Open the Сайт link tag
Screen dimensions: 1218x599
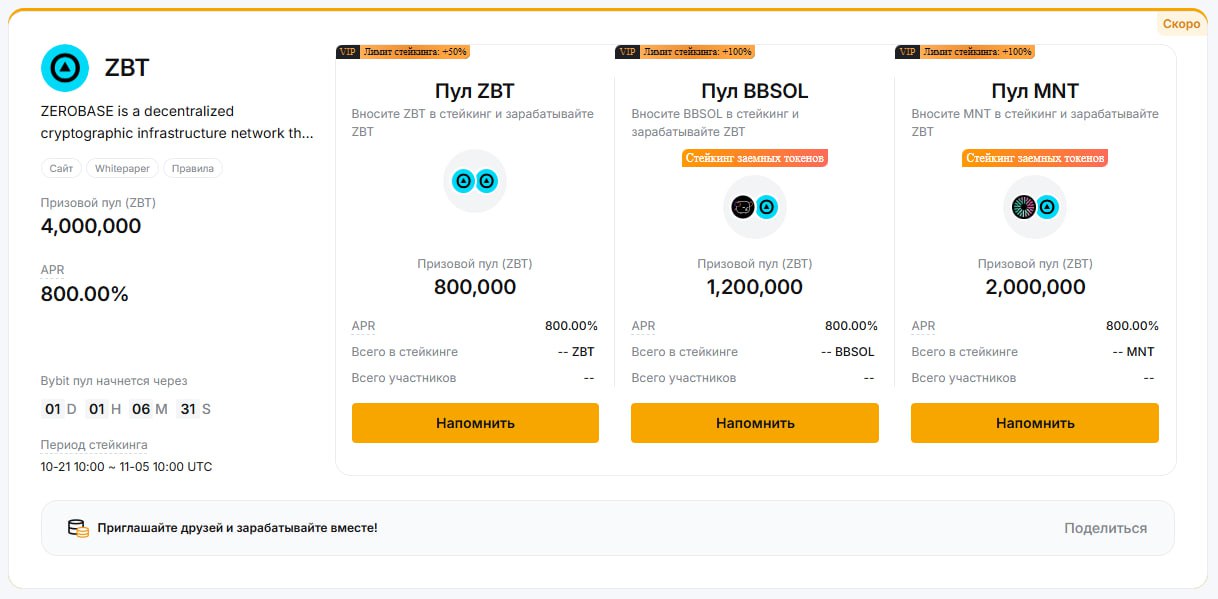[x=61, y=168]
